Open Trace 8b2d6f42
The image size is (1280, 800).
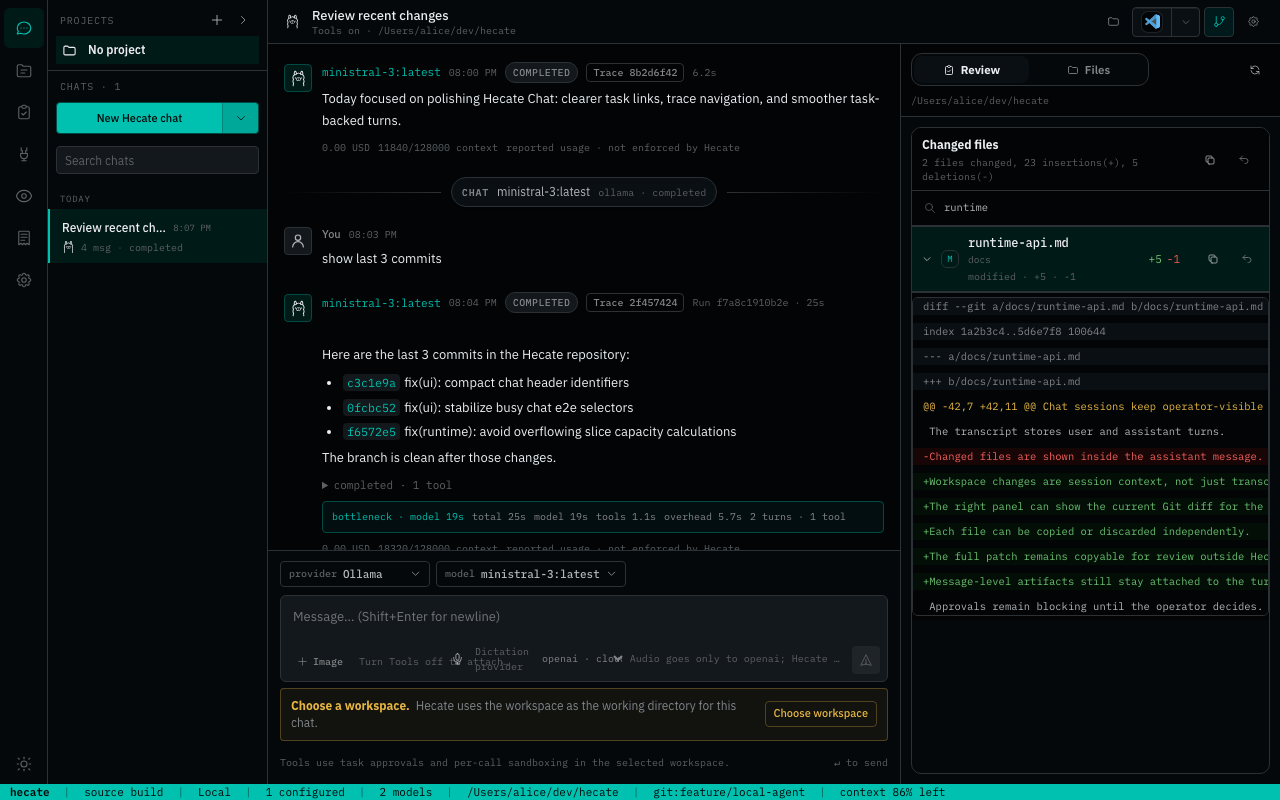tap(635, 72)
